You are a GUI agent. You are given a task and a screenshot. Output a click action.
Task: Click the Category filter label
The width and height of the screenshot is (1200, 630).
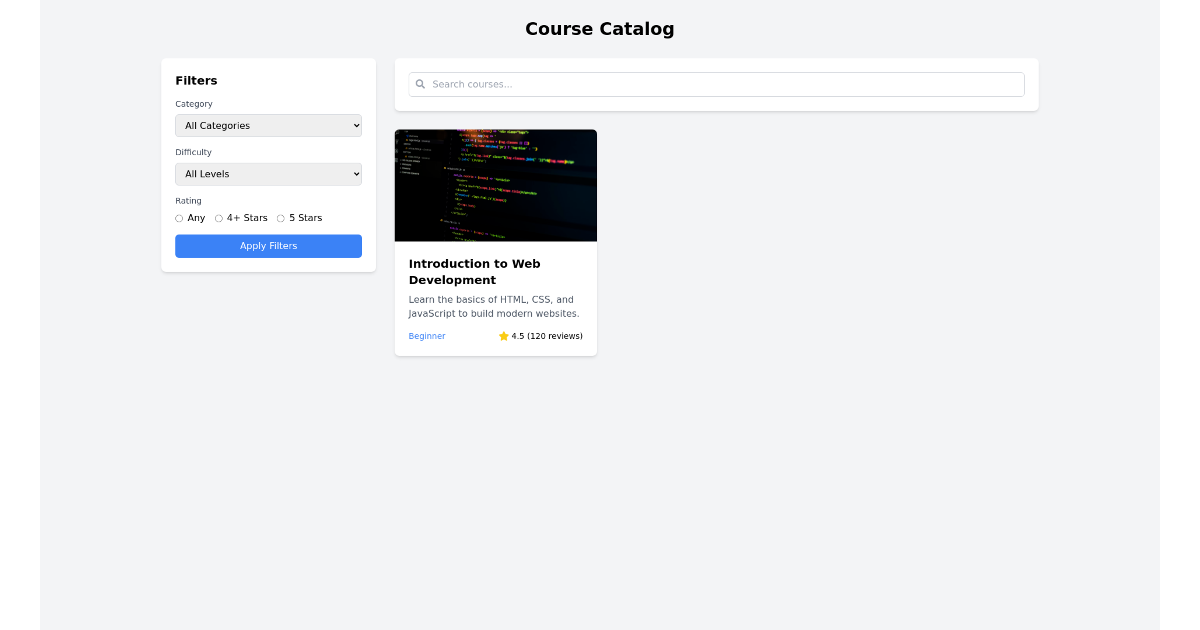point(193,103)
